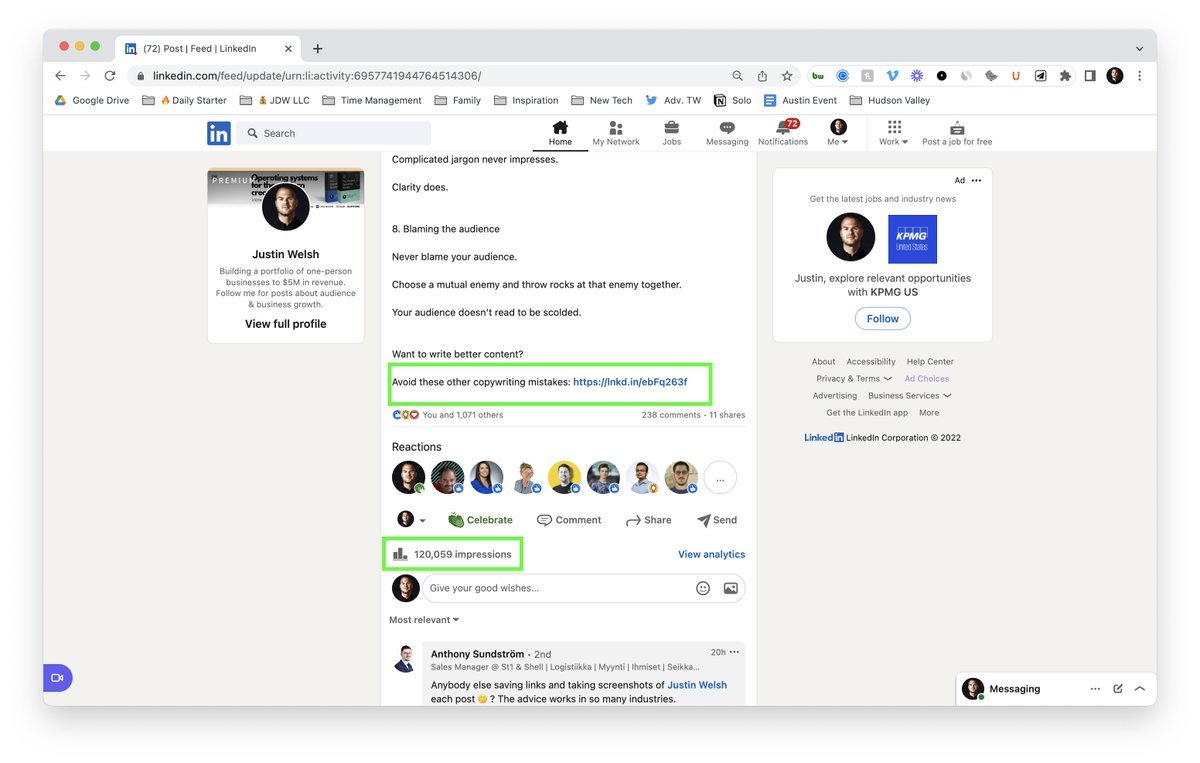Share this post

[648, 520]
